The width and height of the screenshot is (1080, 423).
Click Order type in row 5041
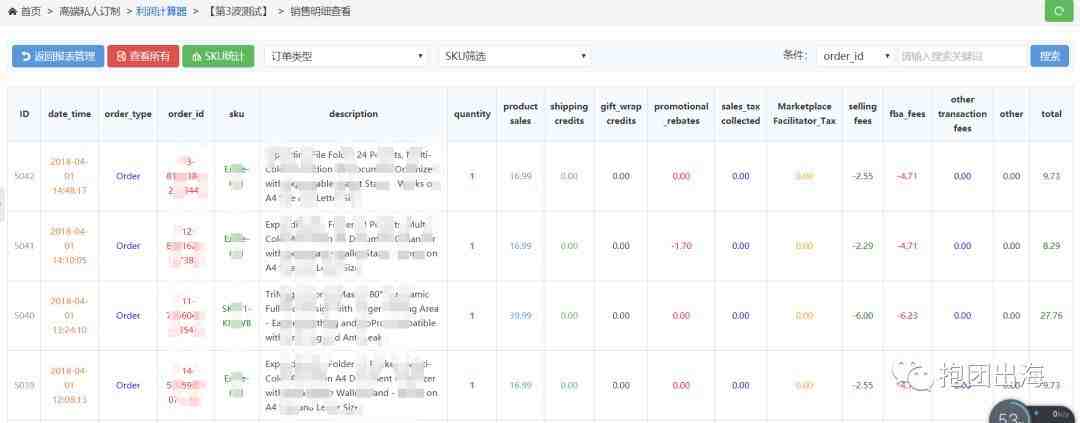(x=128, y=246)
